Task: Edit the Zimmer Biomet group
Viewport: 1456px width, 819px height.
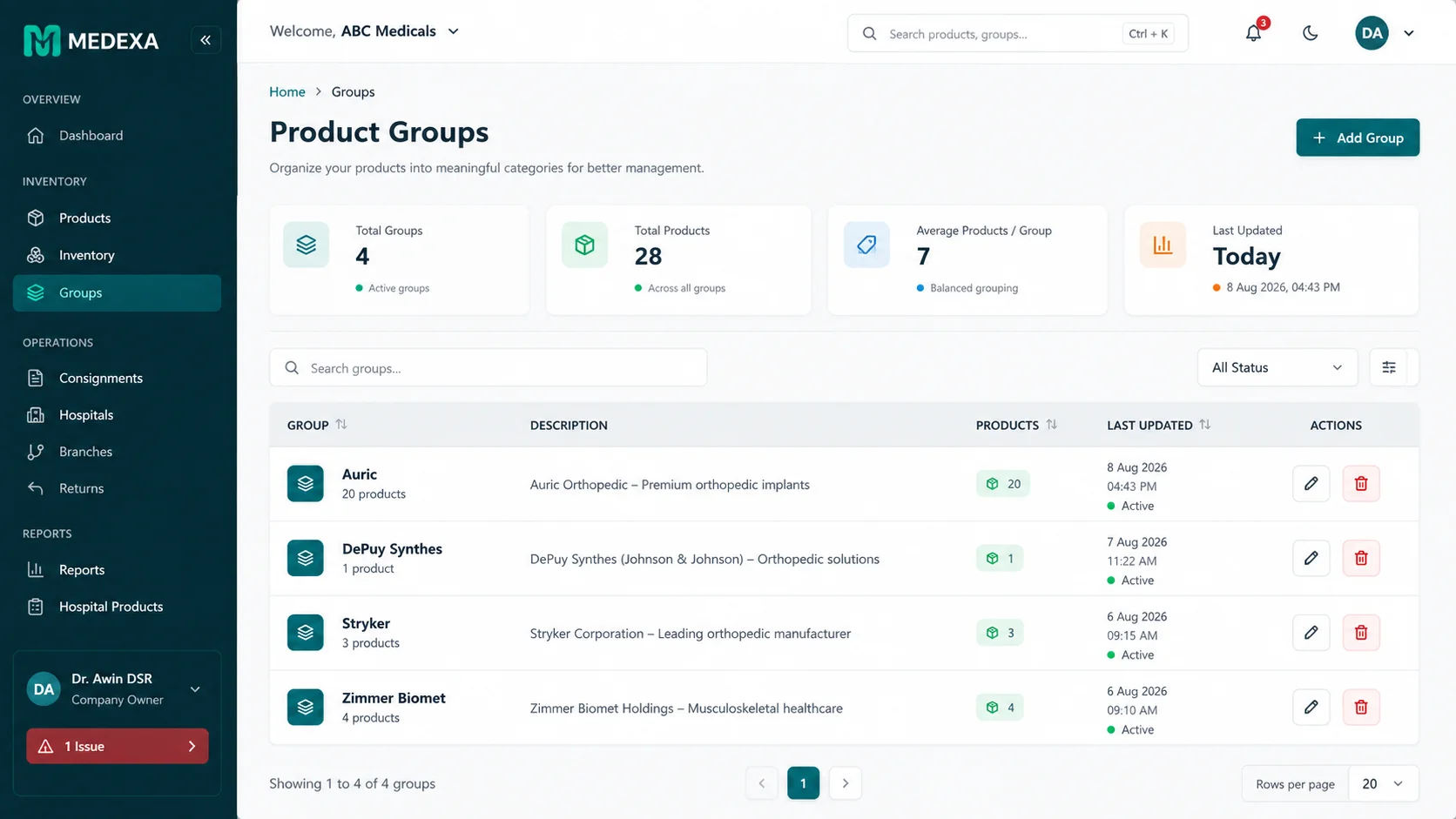Action: (x=1311, y=707)
